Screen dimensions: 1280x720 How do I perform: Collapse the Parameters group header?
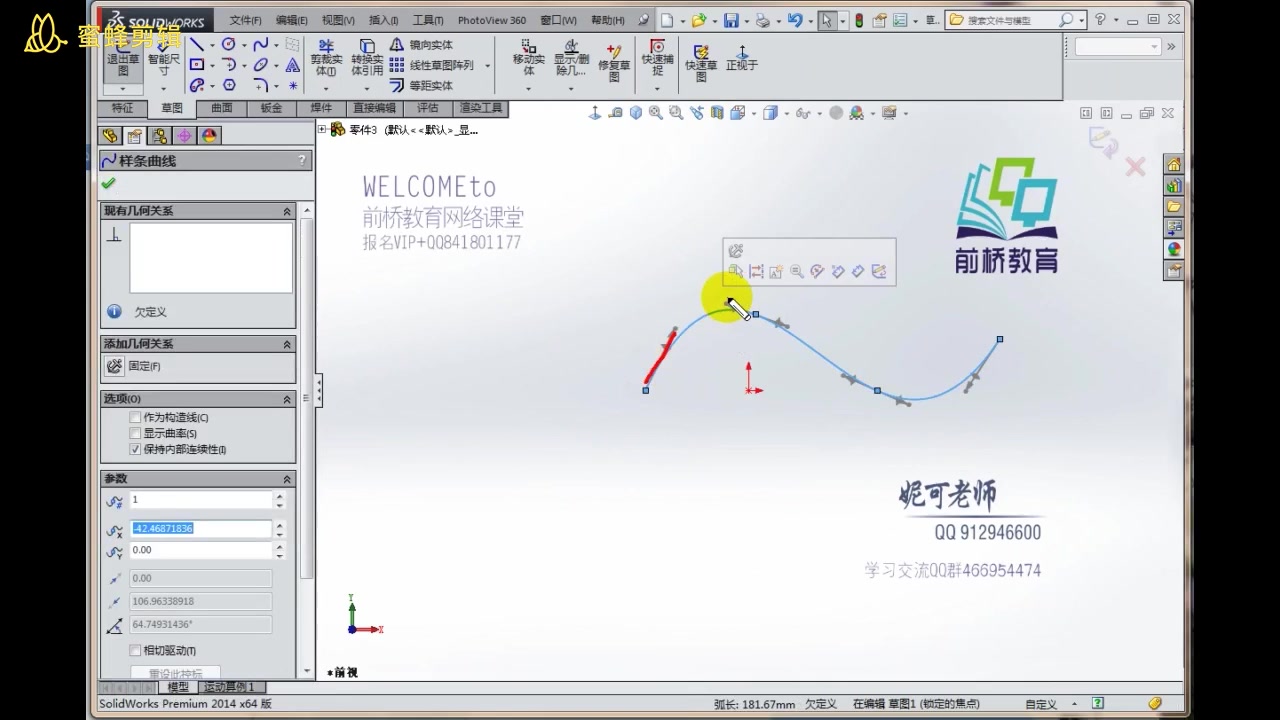pos(287,478)
